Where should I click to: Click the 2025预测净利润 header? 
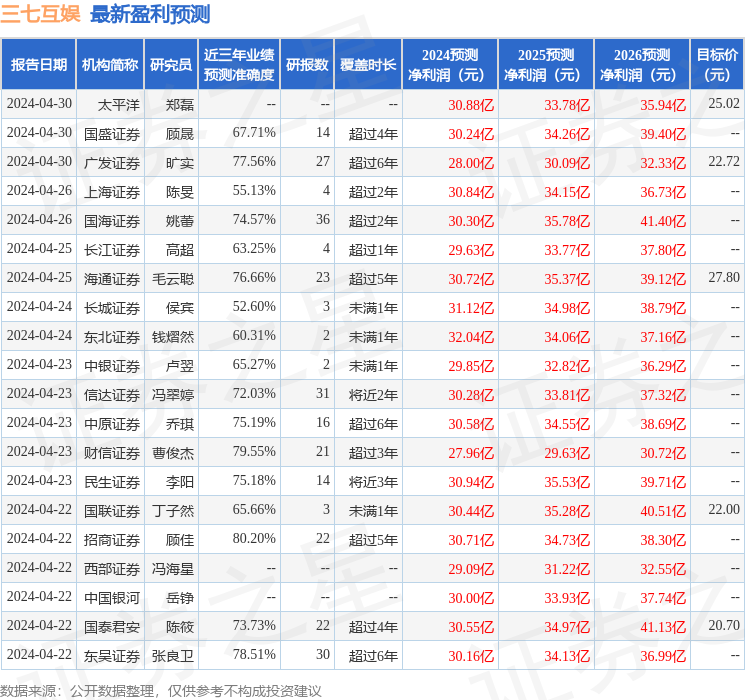click(x=545, y=65)
